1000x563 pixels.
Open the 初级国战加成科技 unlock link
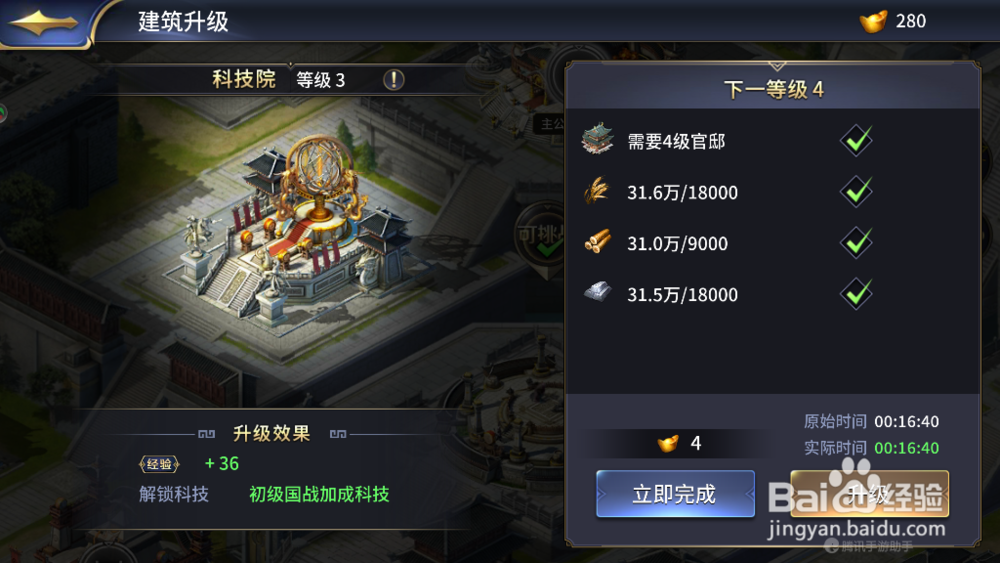coord(319,494)
